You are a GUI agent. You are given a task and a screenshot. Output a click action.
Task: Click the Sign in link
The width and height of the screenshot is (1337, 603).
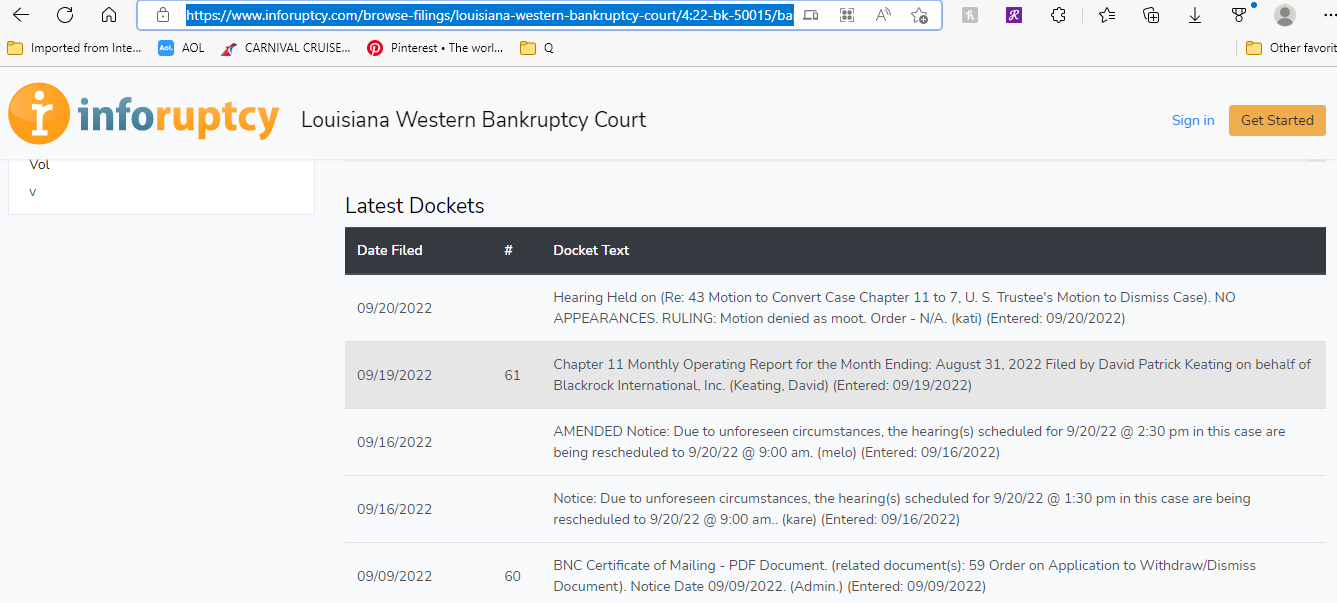coord(1193,120)
